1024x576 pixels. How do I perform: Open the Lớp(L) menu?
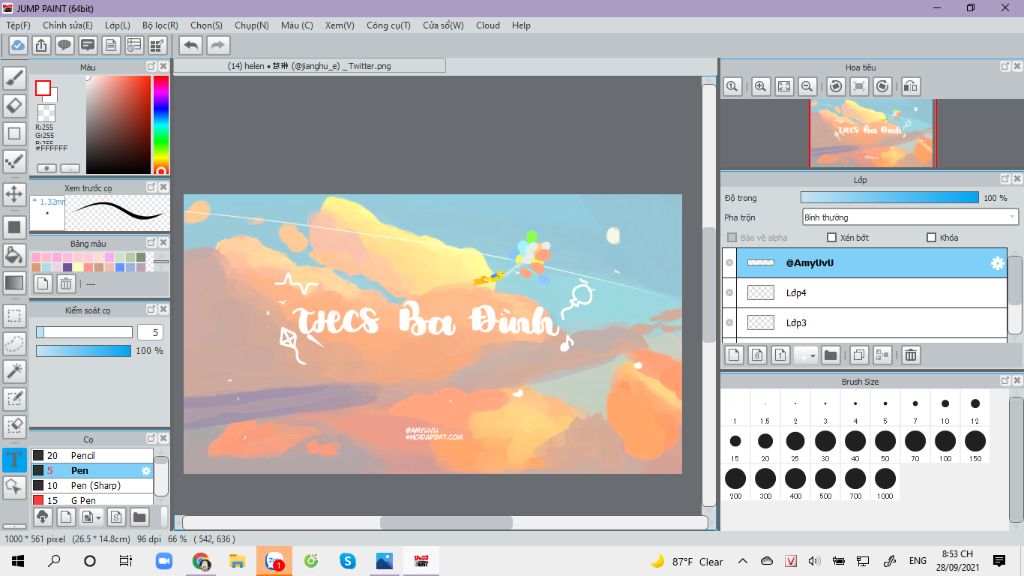point(118,25)
